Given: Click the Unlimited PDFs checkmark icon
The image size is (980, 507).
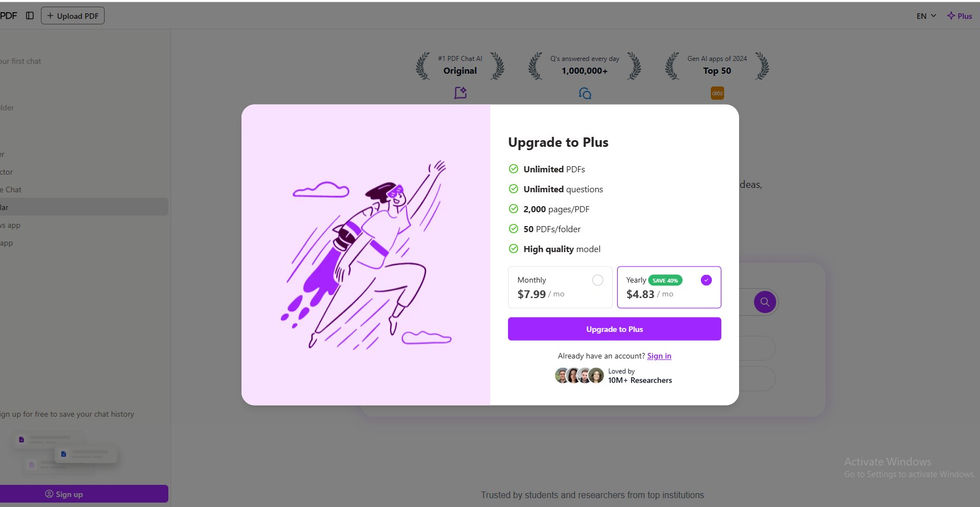Looking at the screenshot, I should (513, 169).
